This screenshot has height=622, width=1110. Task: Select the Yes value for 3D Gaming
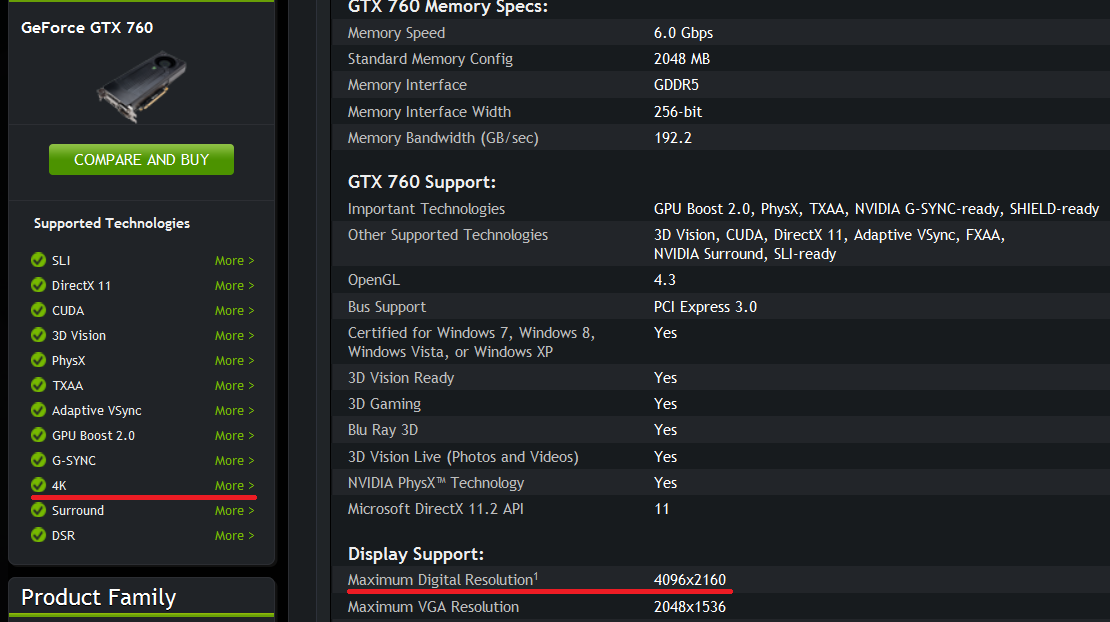(665, 404)
